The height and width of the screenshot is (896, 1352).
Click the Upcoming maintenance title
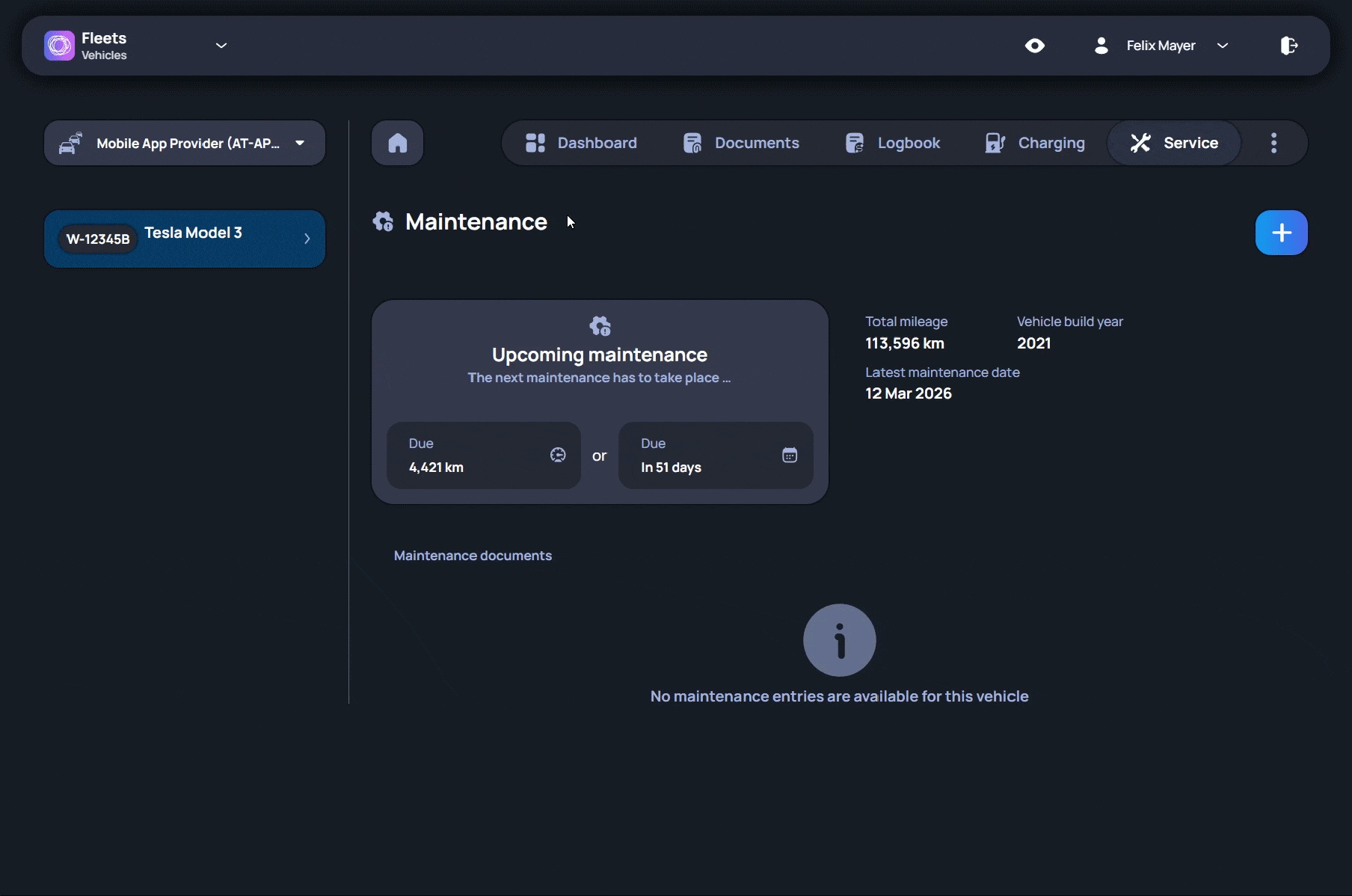pyautogui.click(x=600, y=355)
